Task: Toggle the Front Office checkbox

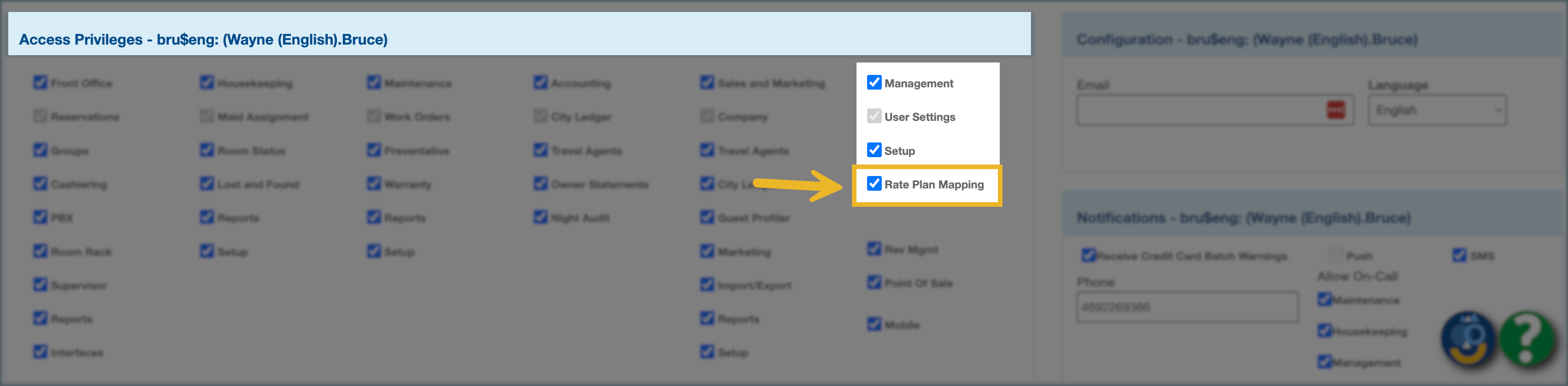Action: pos(40,82)
